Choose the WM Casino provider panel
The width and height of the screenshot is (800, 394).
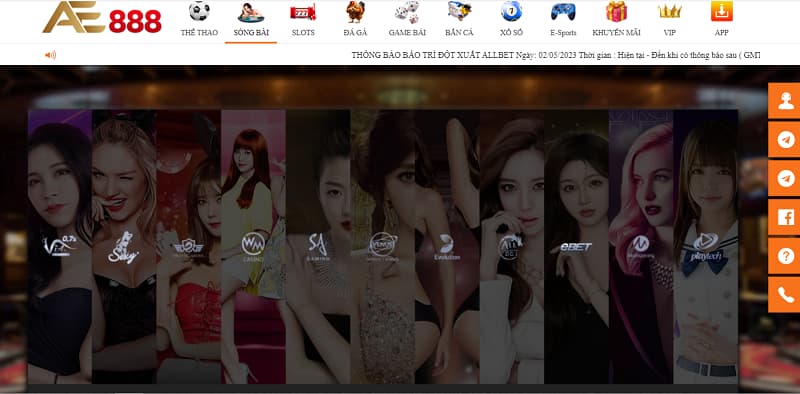(253, 247)
